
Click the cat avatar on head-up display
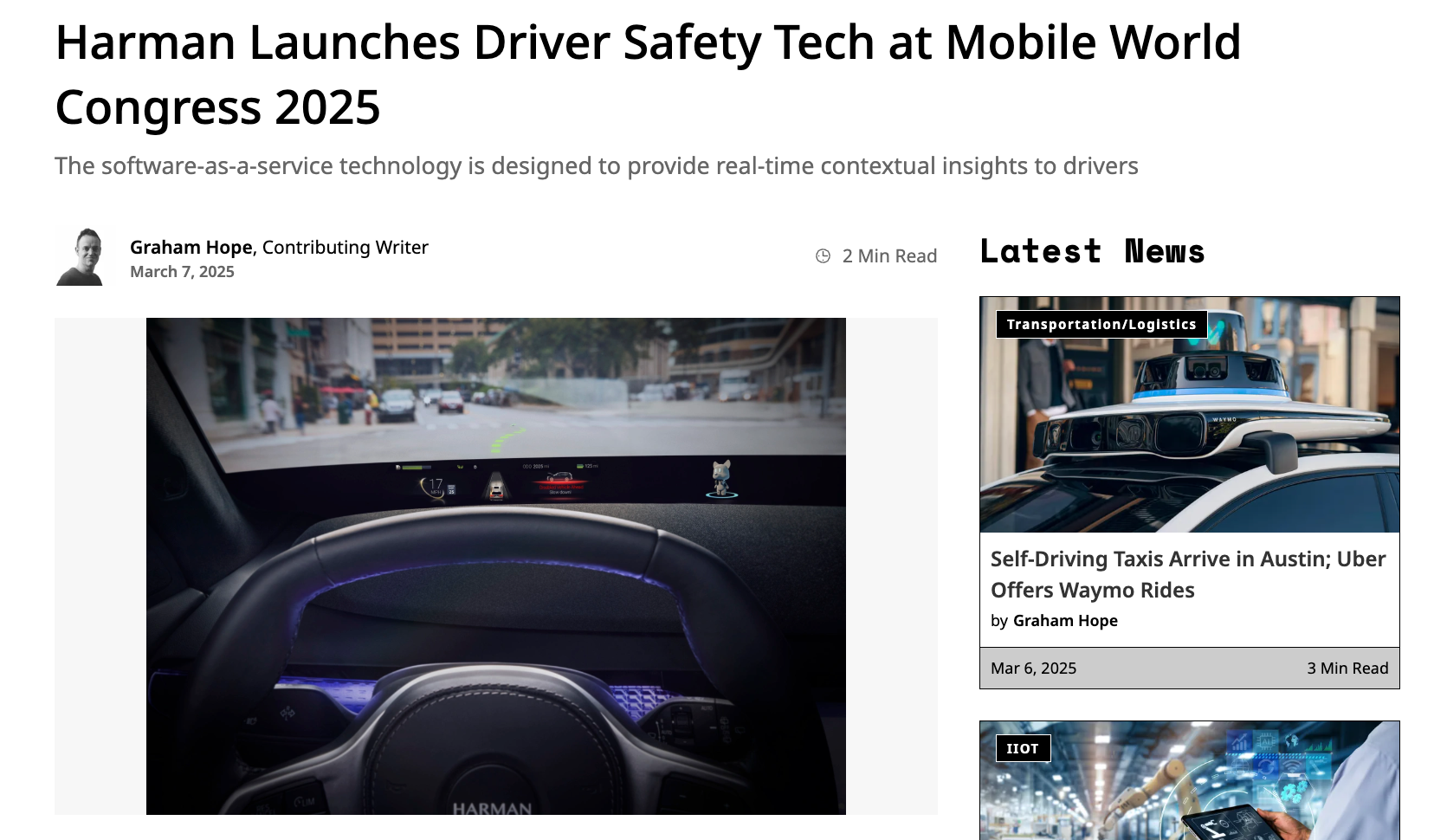coord(721,479)
